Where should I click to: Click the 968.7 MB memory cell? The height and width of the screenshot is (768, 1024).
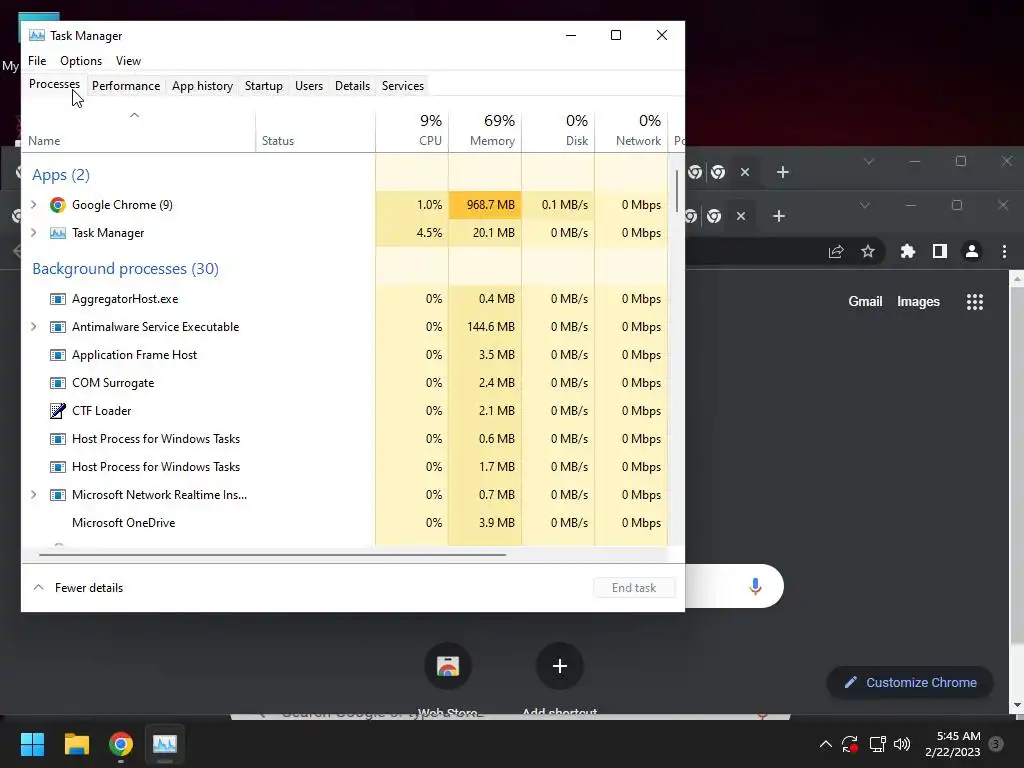485,205
